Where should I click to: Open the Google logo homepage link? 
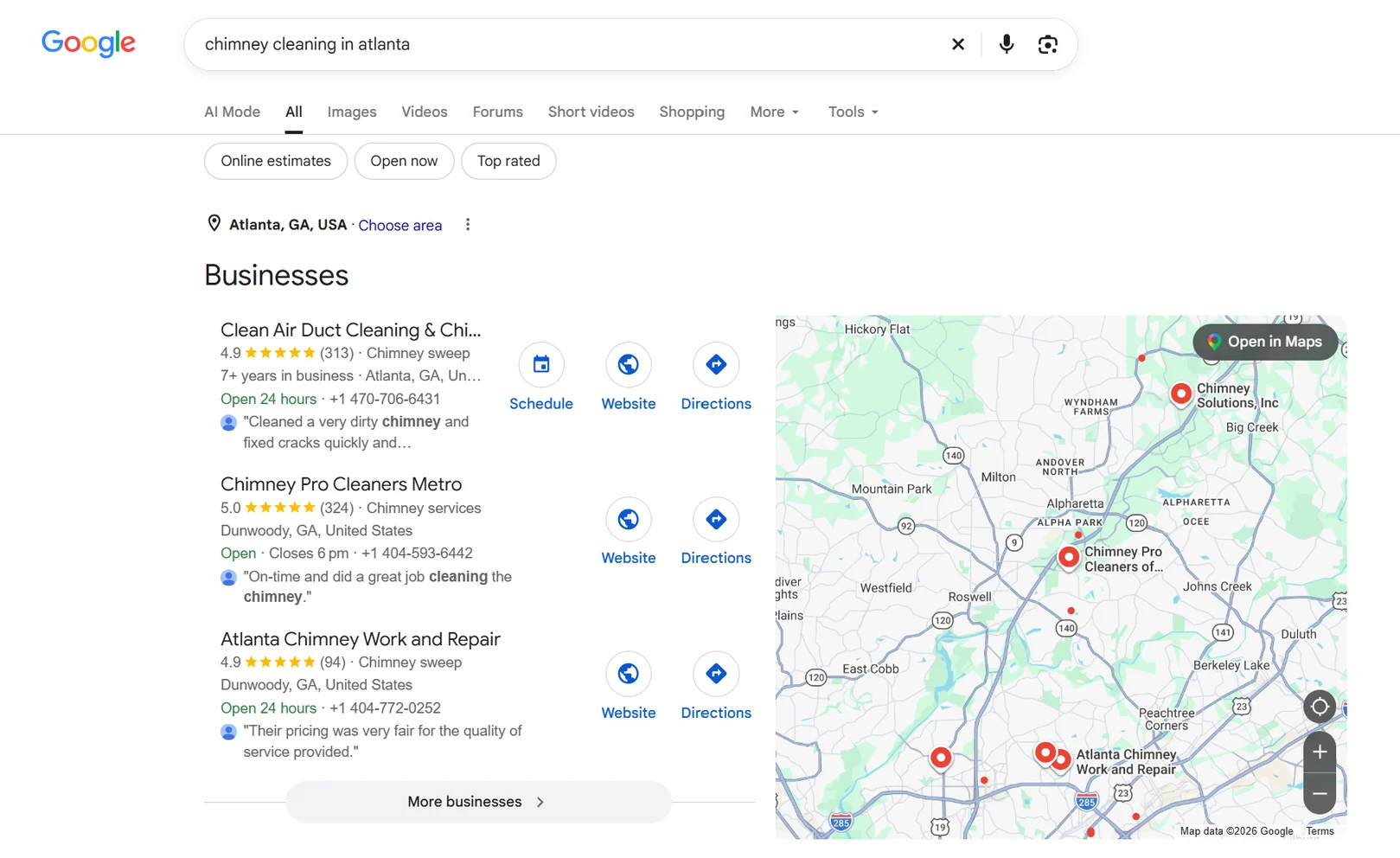click(x=88, y=43)
